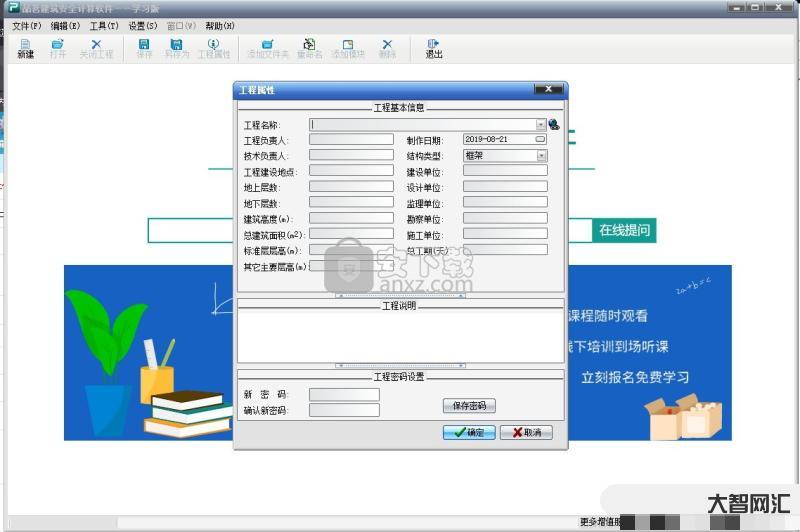The height and width of the screenshot is (532, 800).
Task: Click the 重命名 (Rename) toolbar icon
Action: 310,48
